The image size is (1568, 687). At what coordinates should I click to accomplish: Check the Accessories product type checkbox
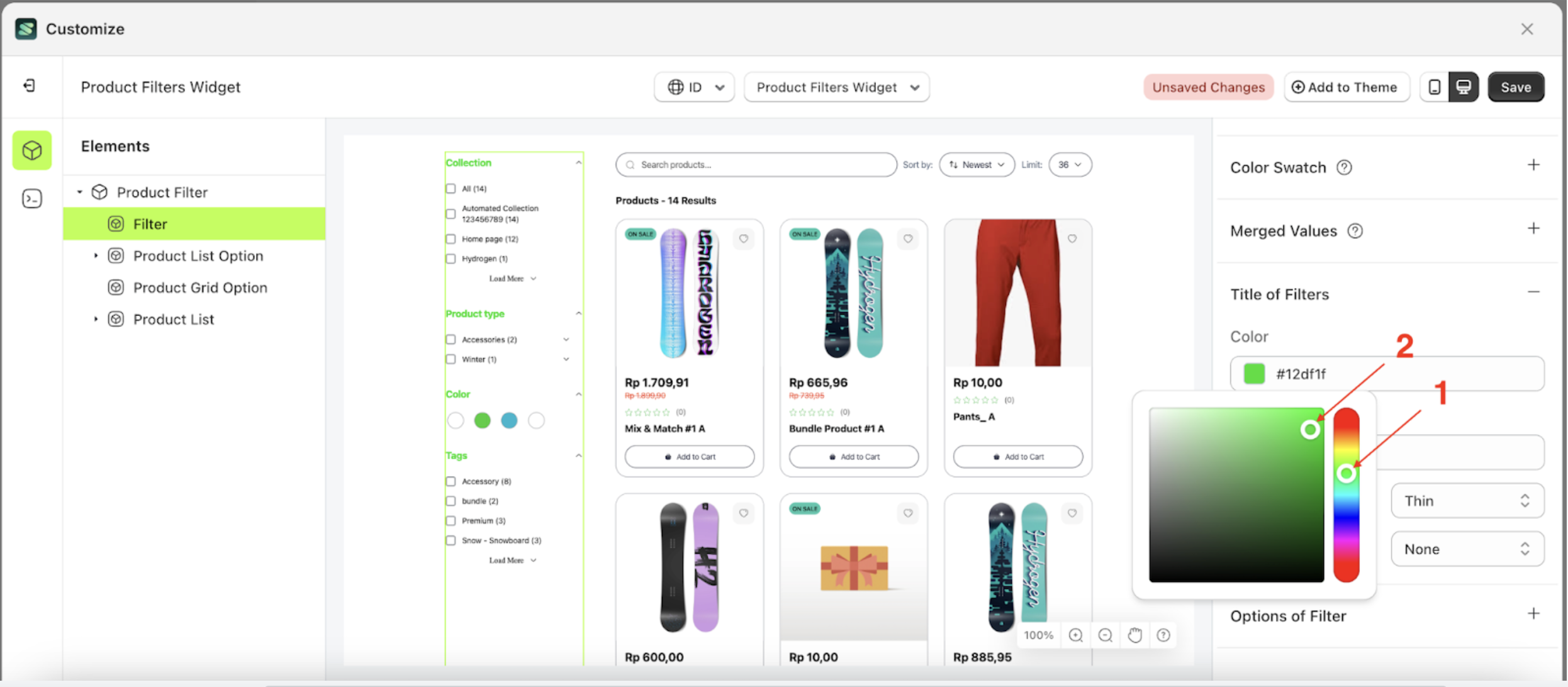click(451, 340)
